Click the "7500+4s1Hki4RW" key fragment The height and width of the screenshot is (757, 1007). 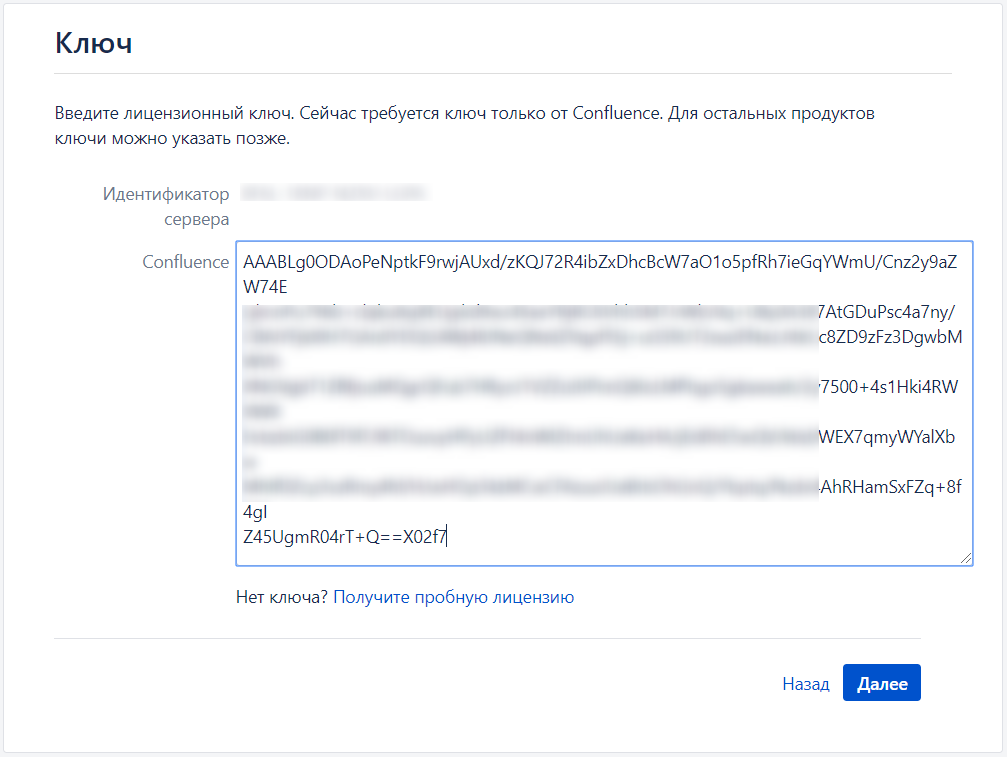click(889, 388)
